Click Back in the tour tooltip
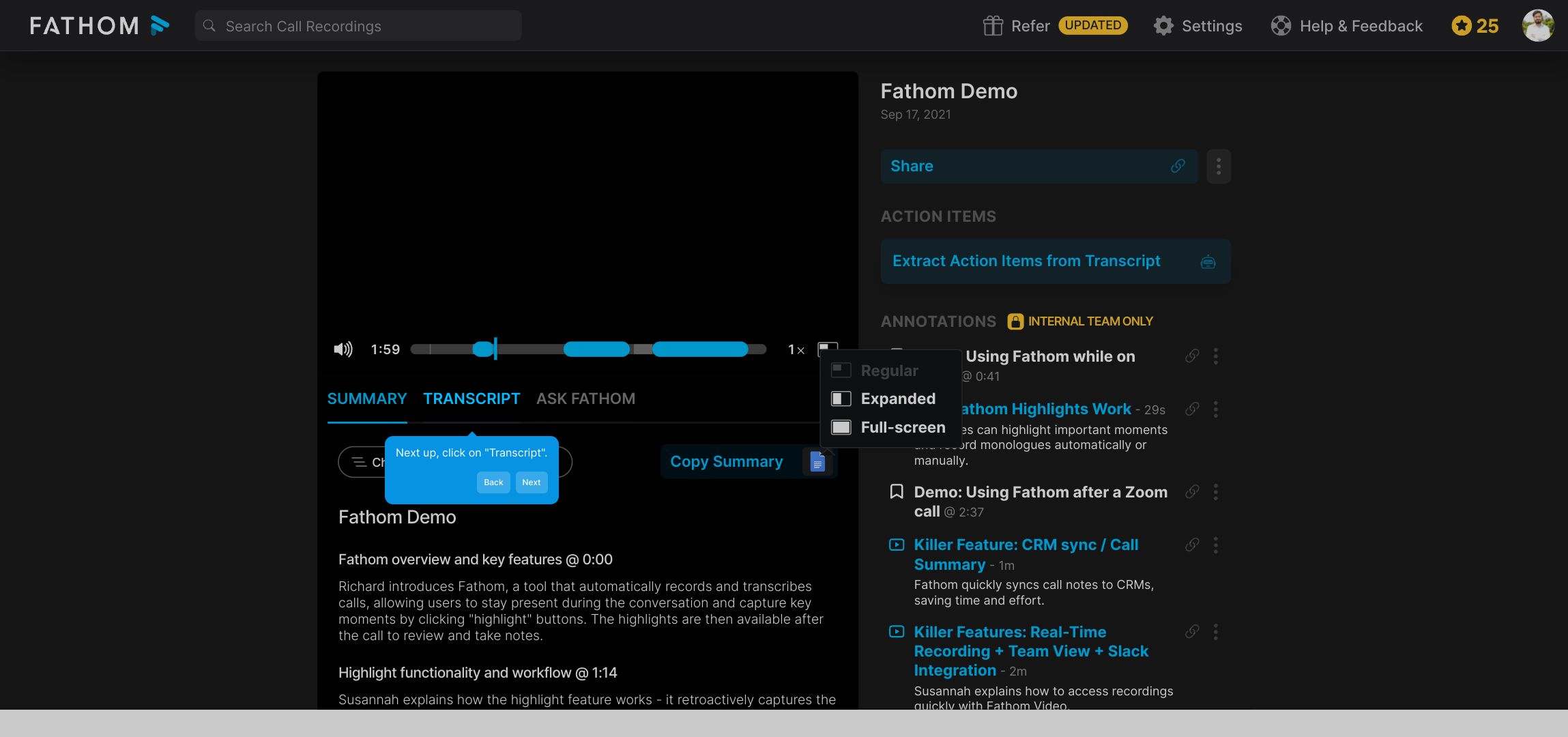Screen dimensions: 1568x737 pos(493,482)
